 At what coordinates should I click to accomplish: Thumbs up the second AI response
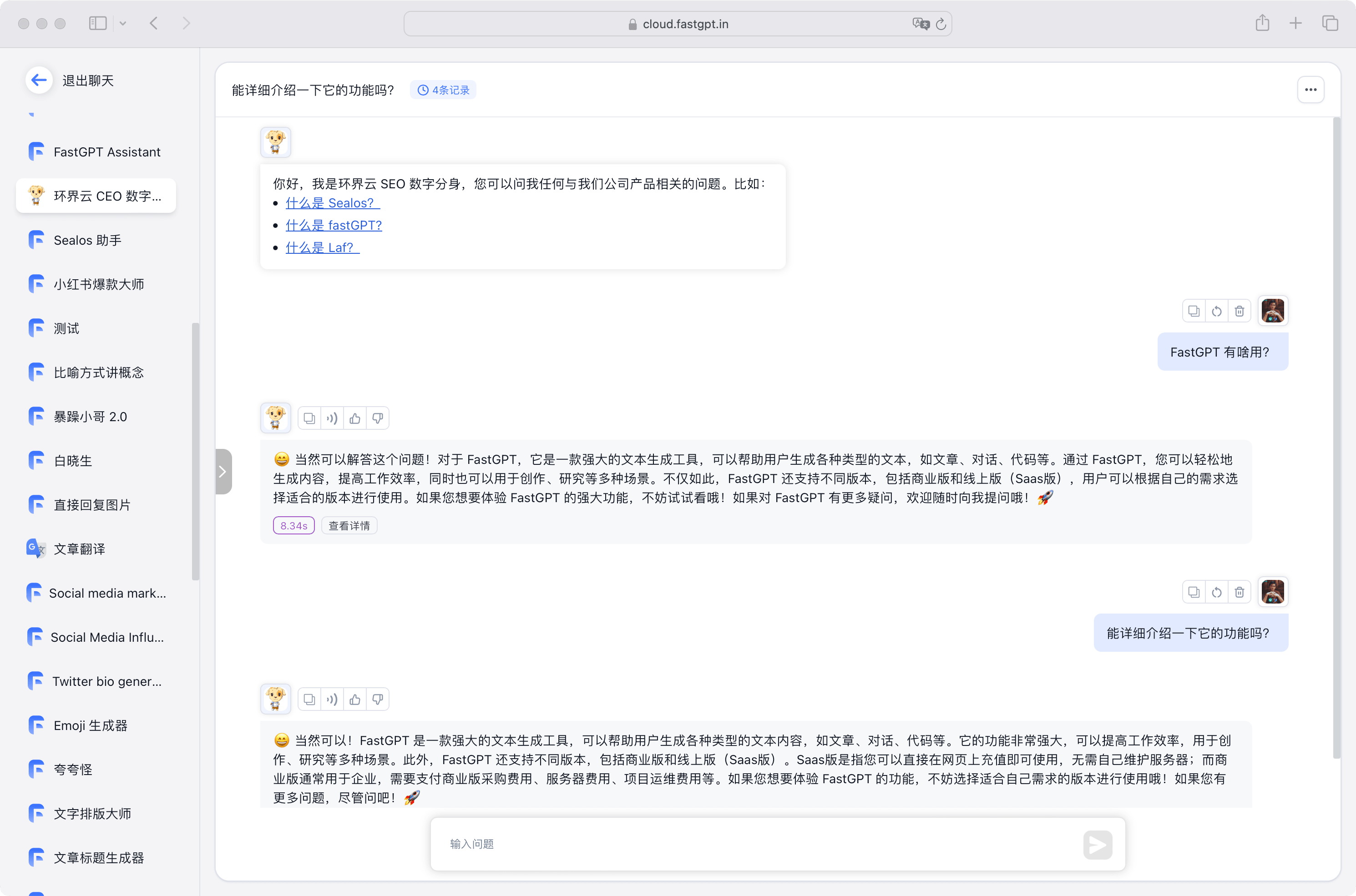(355, 700)
